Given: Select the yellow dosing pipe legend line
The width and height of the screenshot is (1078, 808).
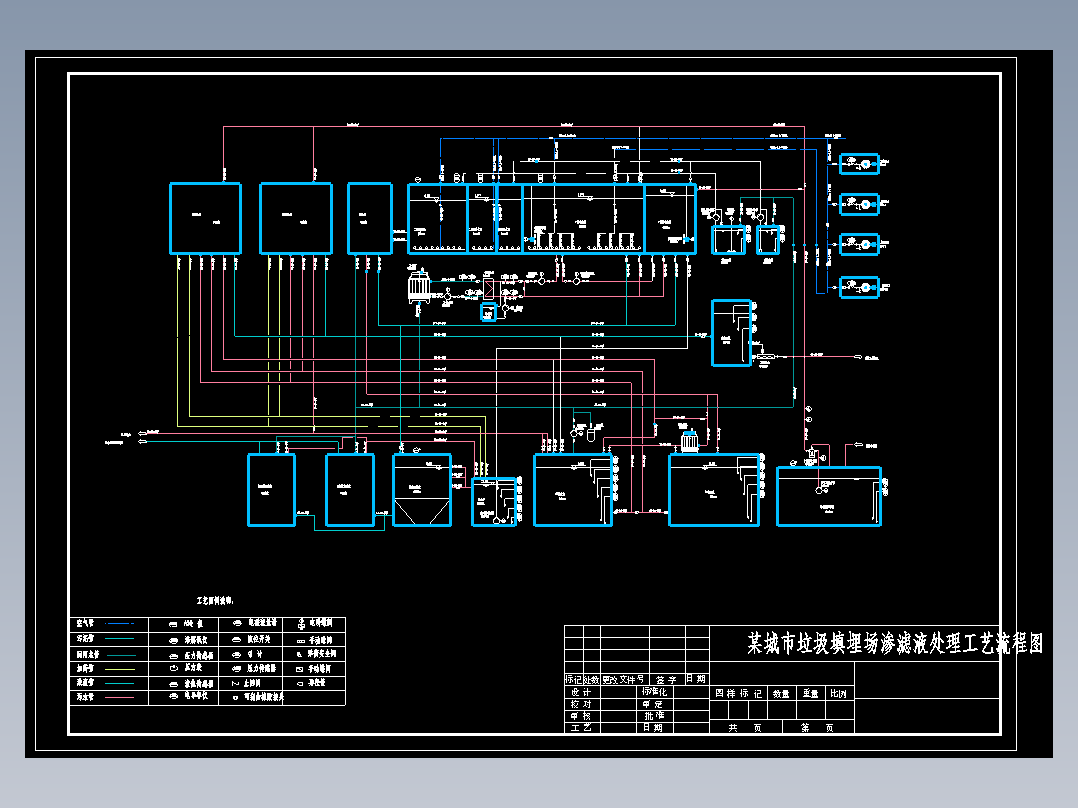Looking at the screenshot, I should [x=120, y=668].
